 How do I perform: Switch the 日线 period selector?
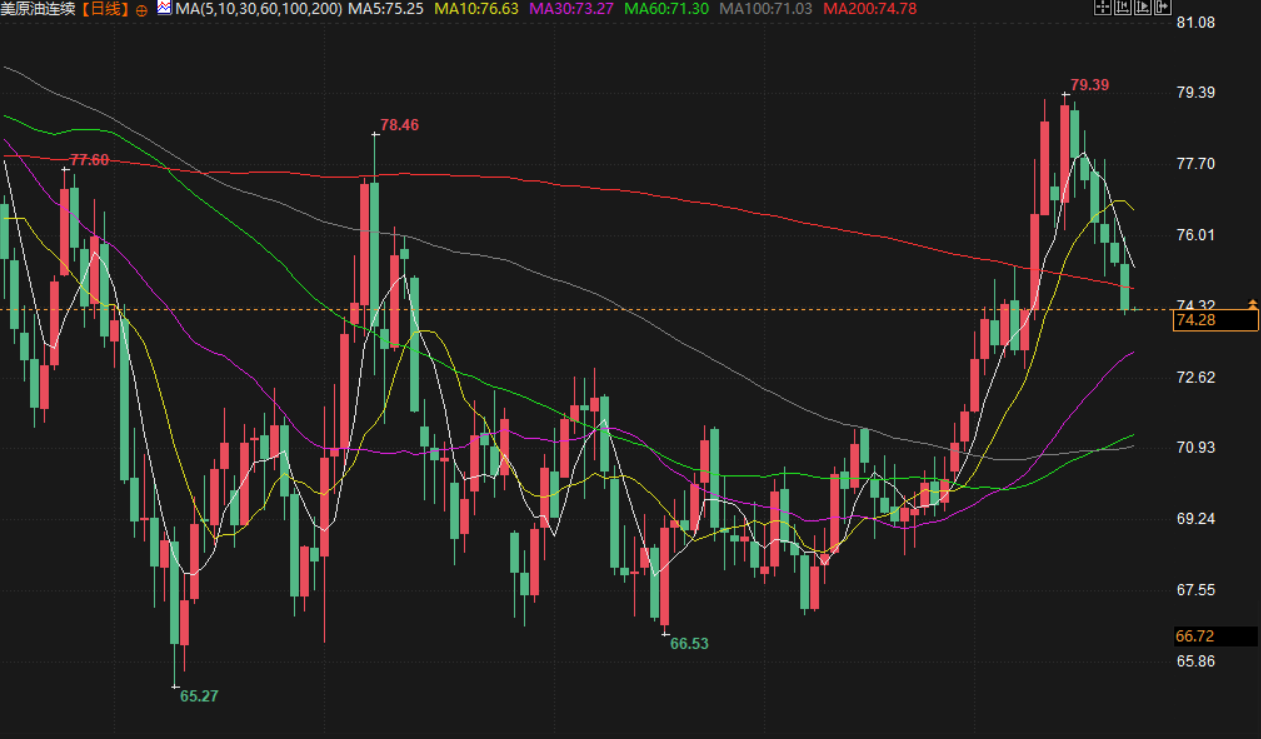(x=105, y=9)
